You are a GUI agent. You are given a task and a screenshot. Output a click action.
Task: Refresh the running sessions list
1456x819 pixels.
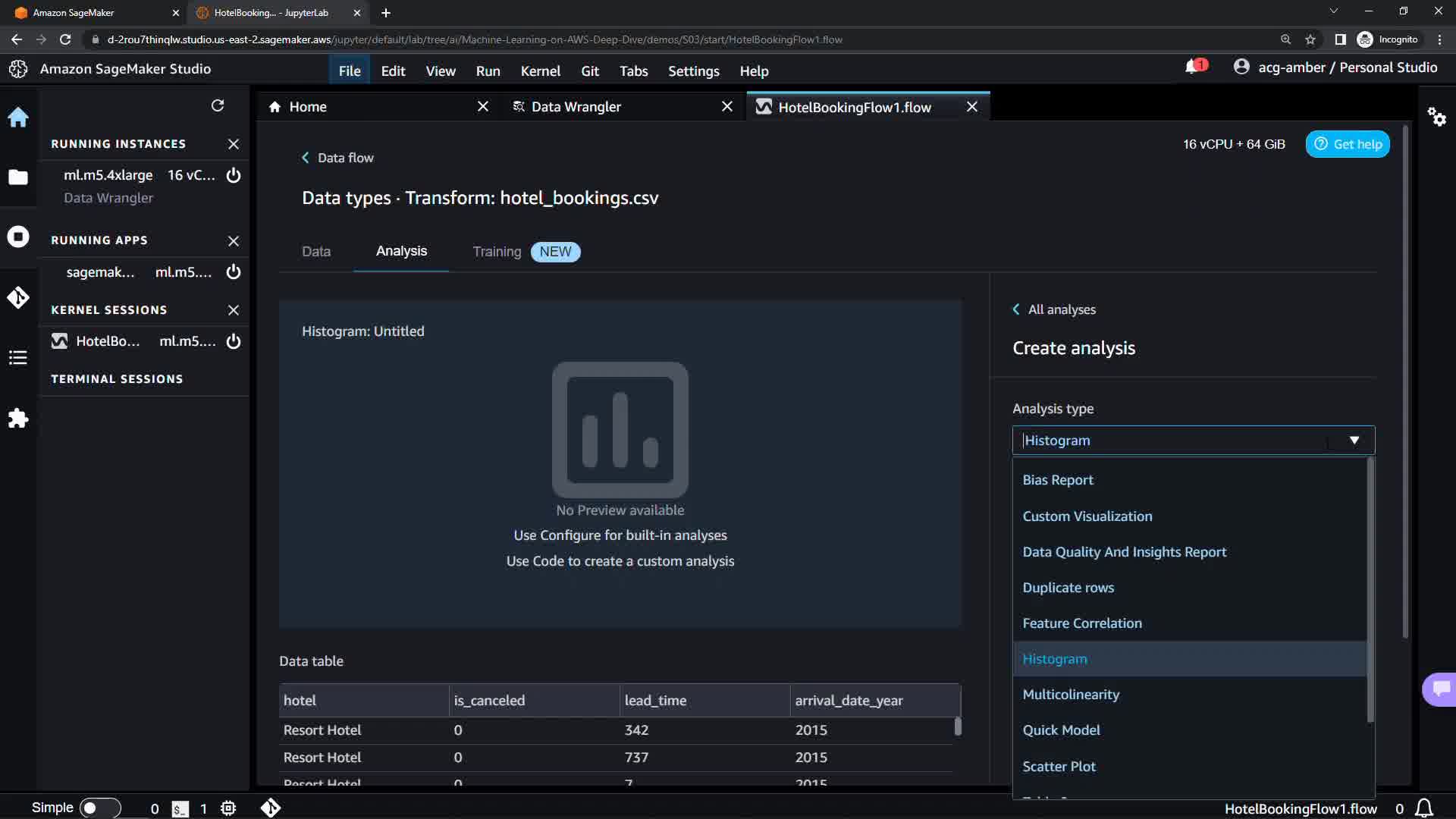(218, 105)
